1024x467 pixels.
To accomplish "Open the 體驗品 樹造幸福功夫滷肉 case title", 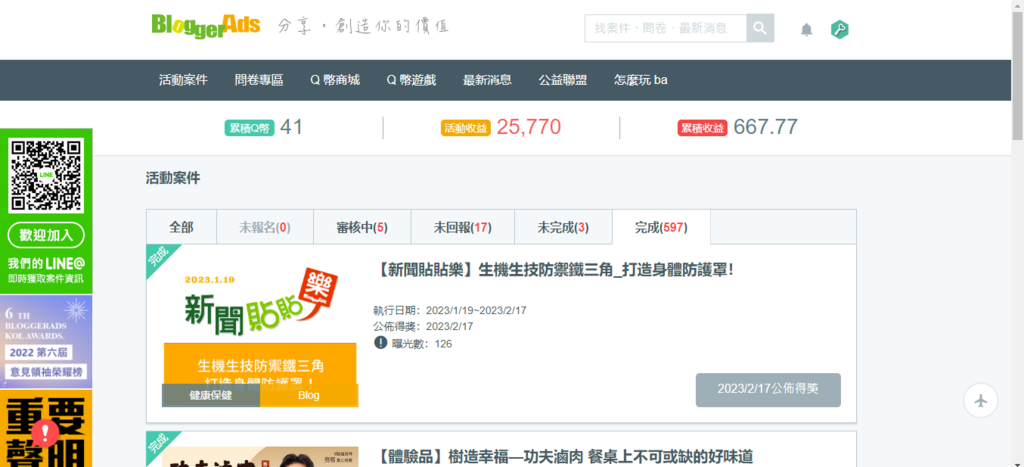I will [x=566, y=456].
